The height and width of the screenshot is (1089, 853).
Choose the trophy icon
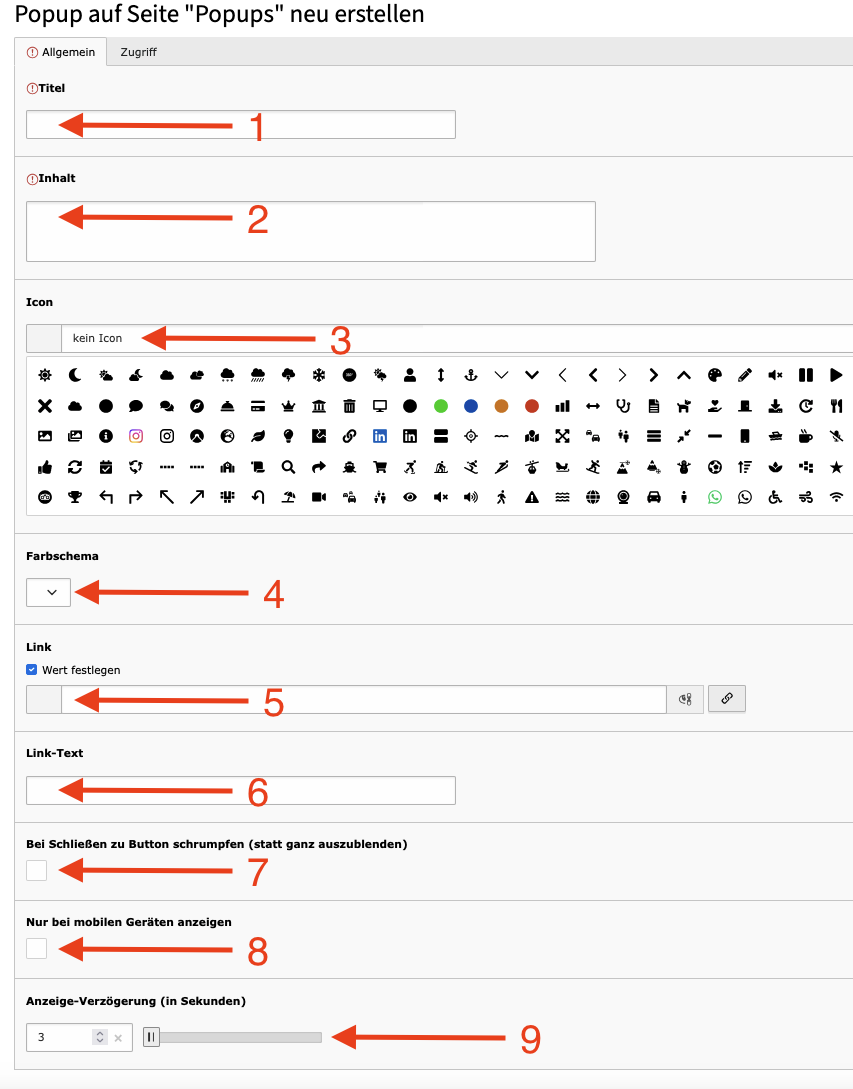click(x=75, y=497)
